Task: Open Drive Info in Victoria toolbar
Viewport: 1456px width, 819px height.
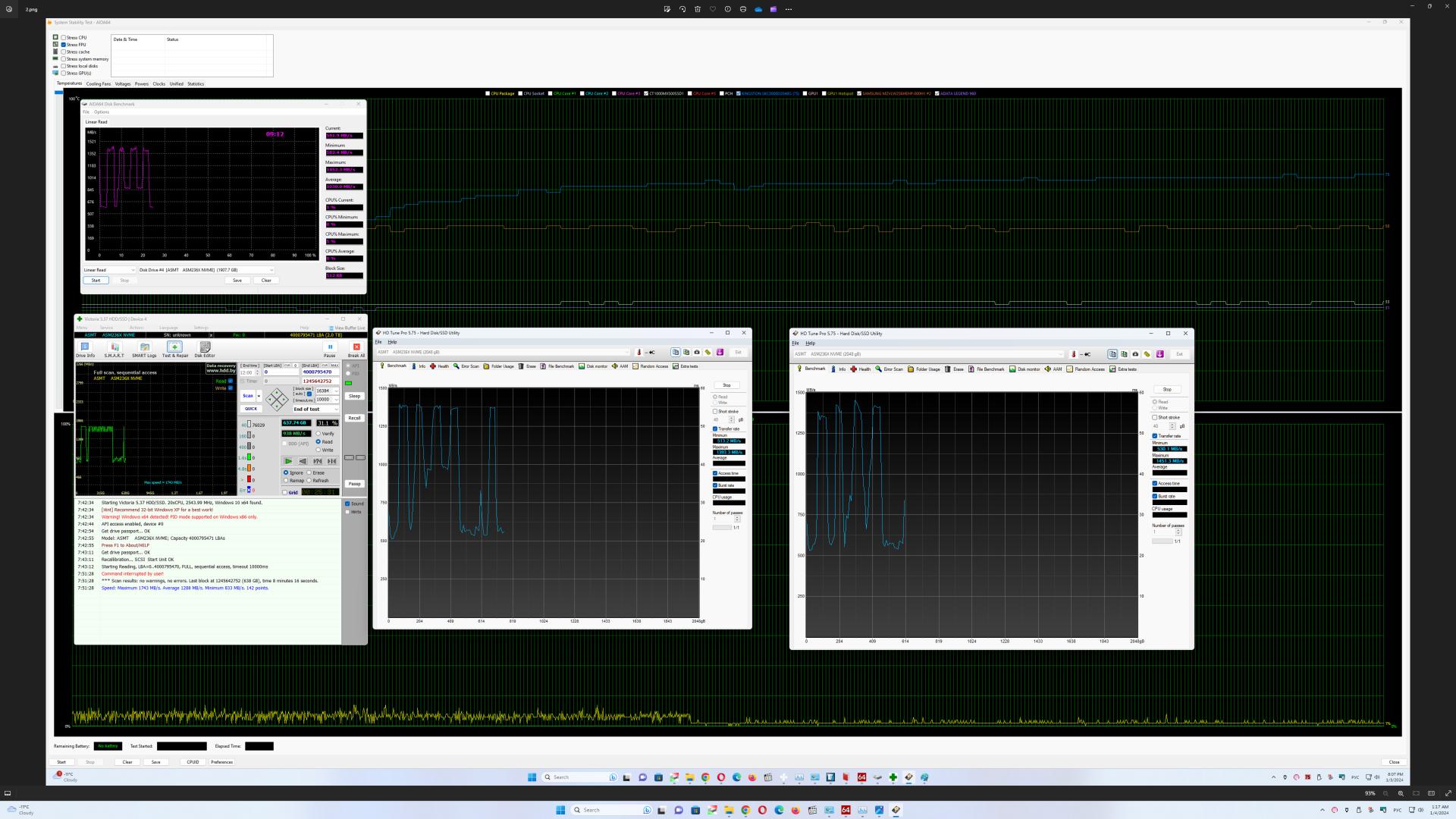Action: (85, 348)
